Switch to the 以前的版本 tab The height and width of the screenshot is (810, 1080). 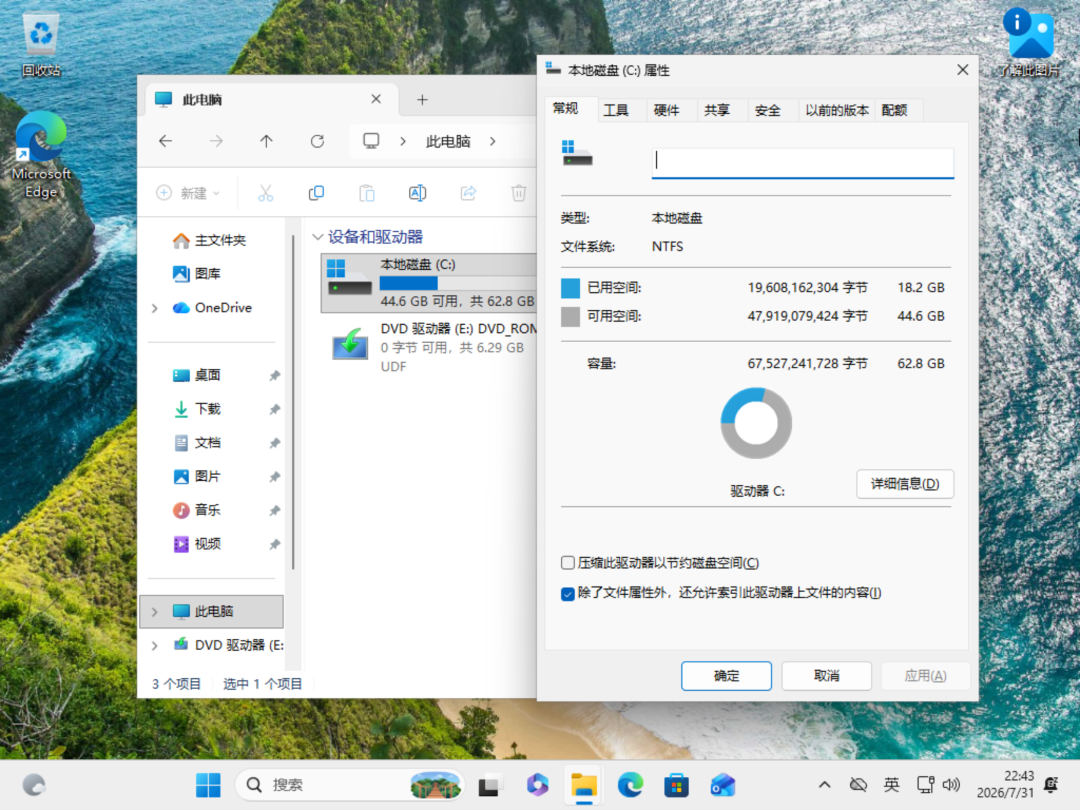click(x=837, y=110)
